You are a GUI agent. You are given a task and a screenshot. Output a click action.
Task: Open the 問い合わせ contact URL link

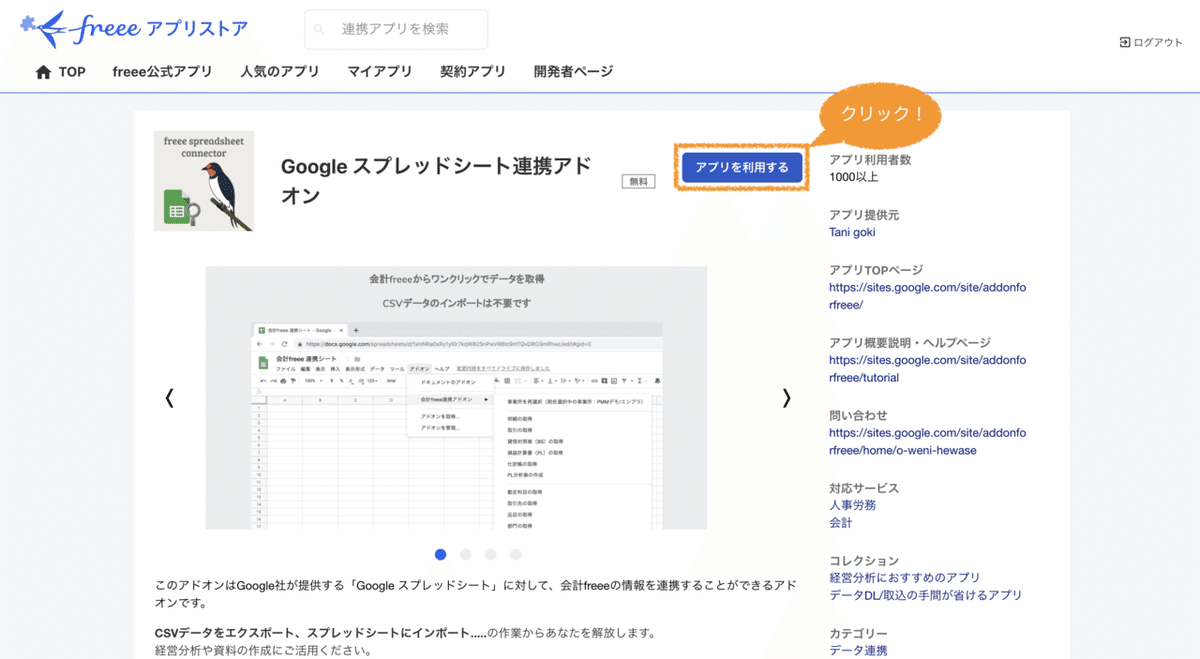pyautogui.click(x=927, y=442)
